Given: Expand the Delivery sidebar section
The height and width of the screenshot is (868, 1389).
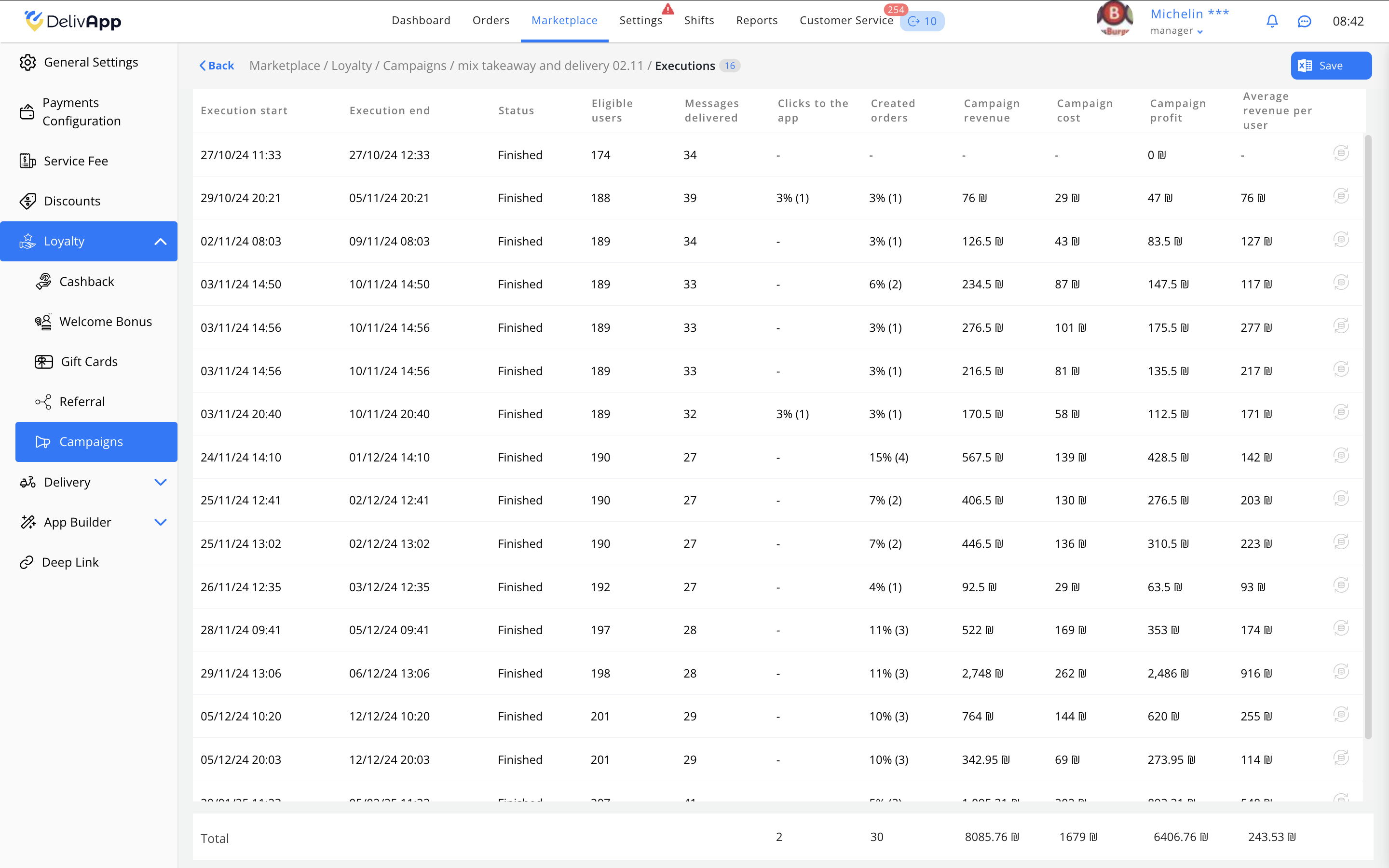Looking at the screenshot, I should [161, 482].
